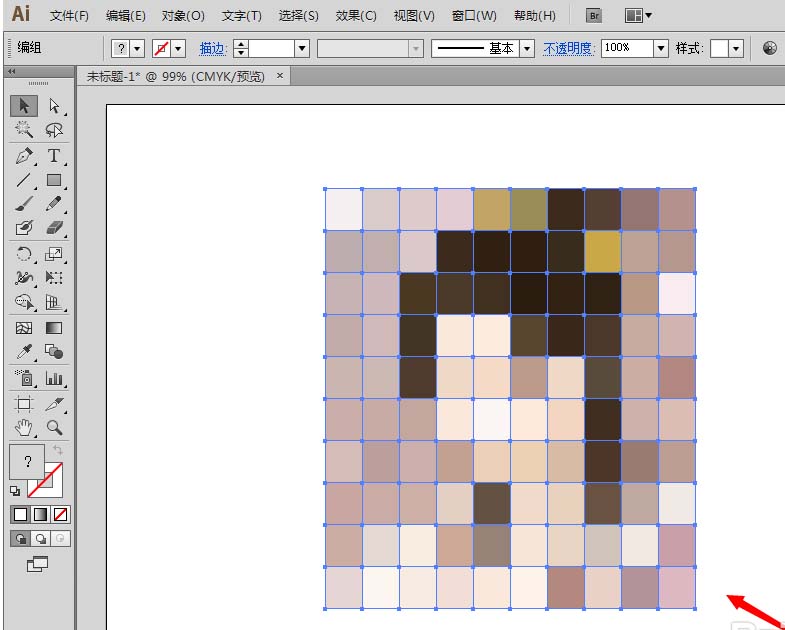Select the Lasso tool
This screenshot has height=630, width=785.
pyautogui.click(x=54, y=130)
